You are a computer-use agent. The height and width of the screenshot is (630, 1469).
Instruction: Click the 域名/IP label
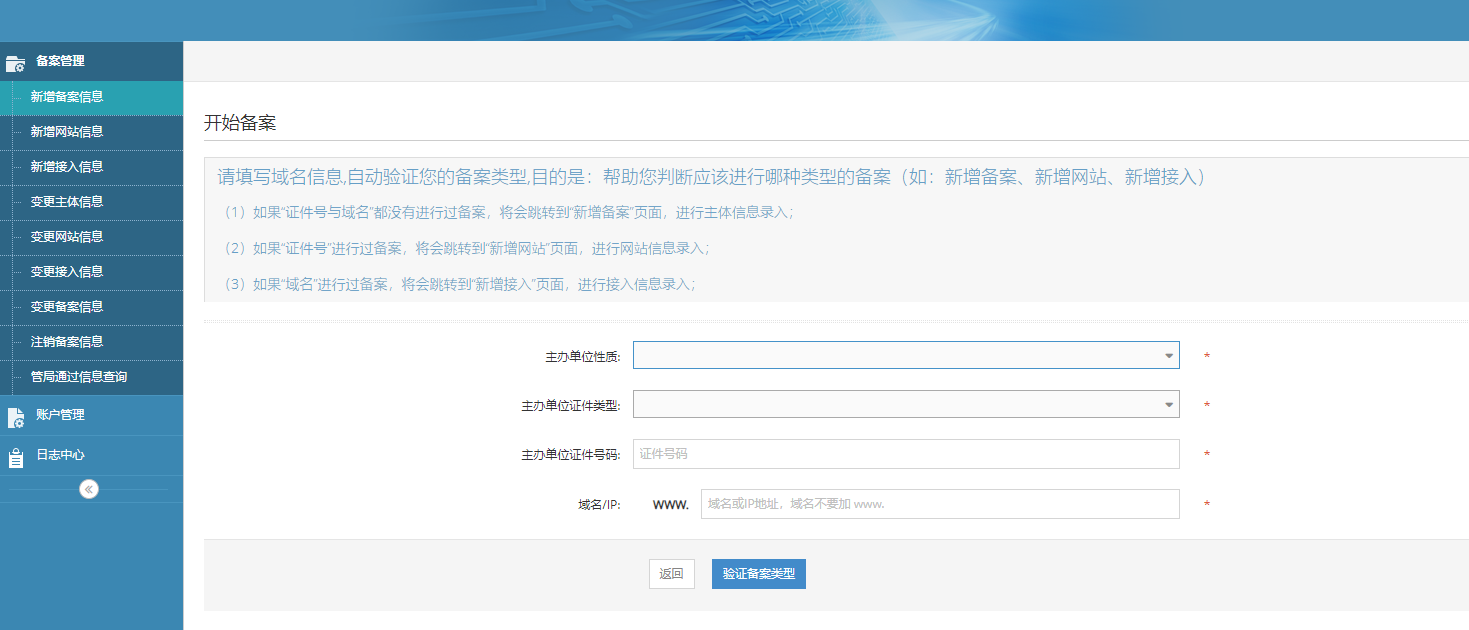pos(599,505)
